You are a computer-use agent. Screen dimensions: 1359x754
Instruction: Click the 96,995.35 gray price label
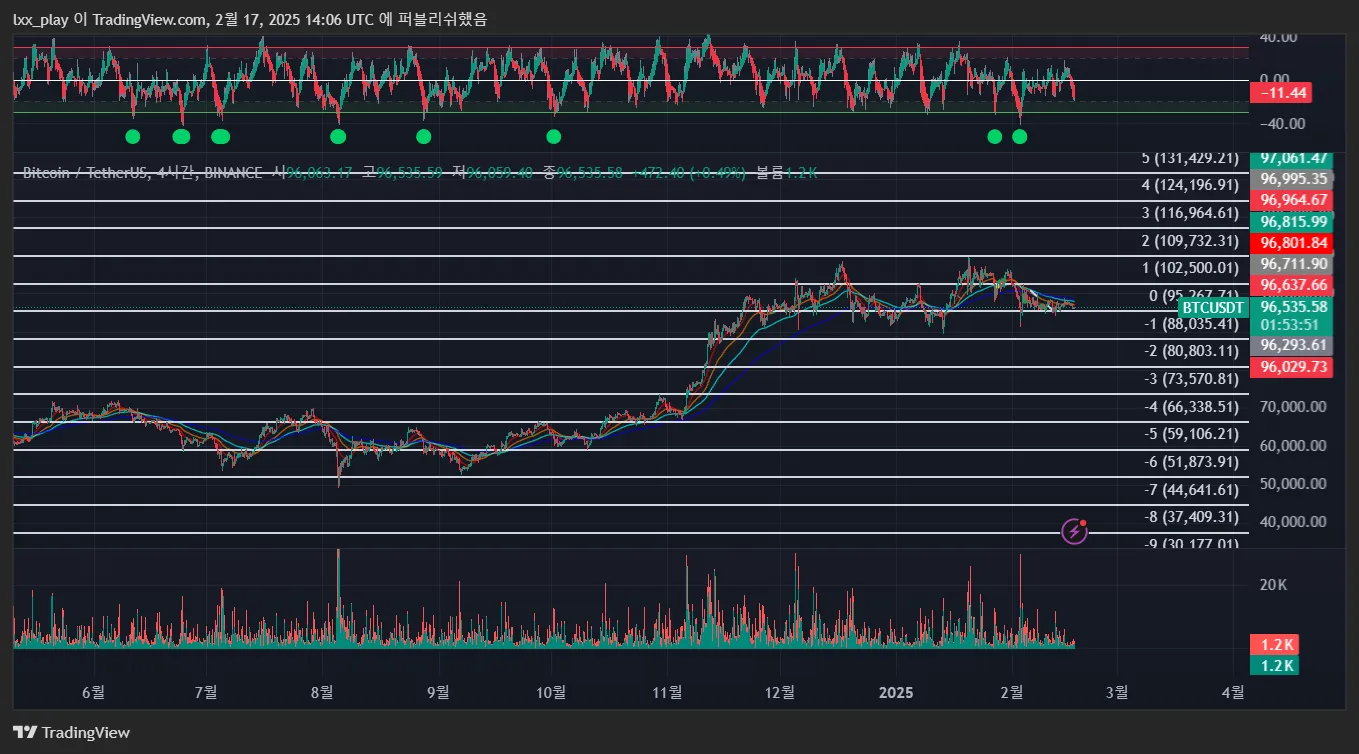[x=1293, y=179]
